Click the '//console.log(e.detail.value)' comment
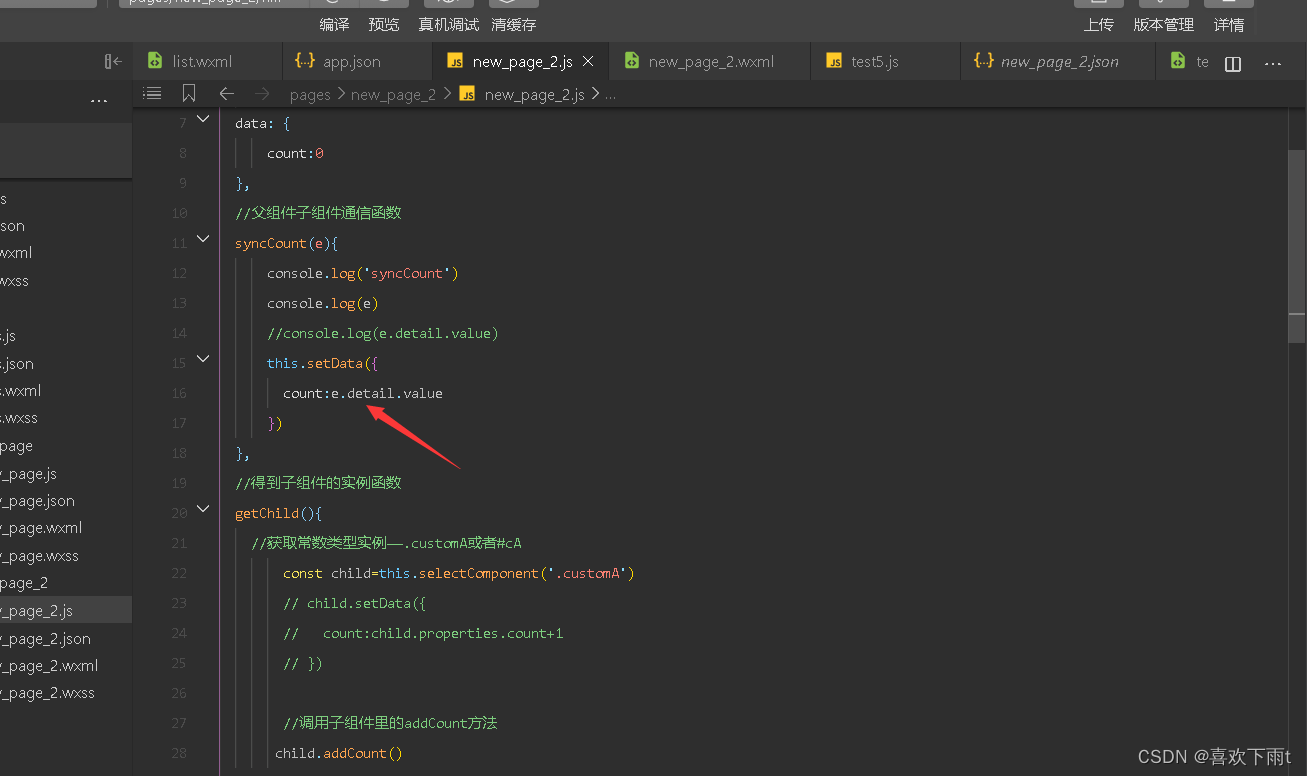The height and width of the screenshot is (776, 1307). point(383,333)
